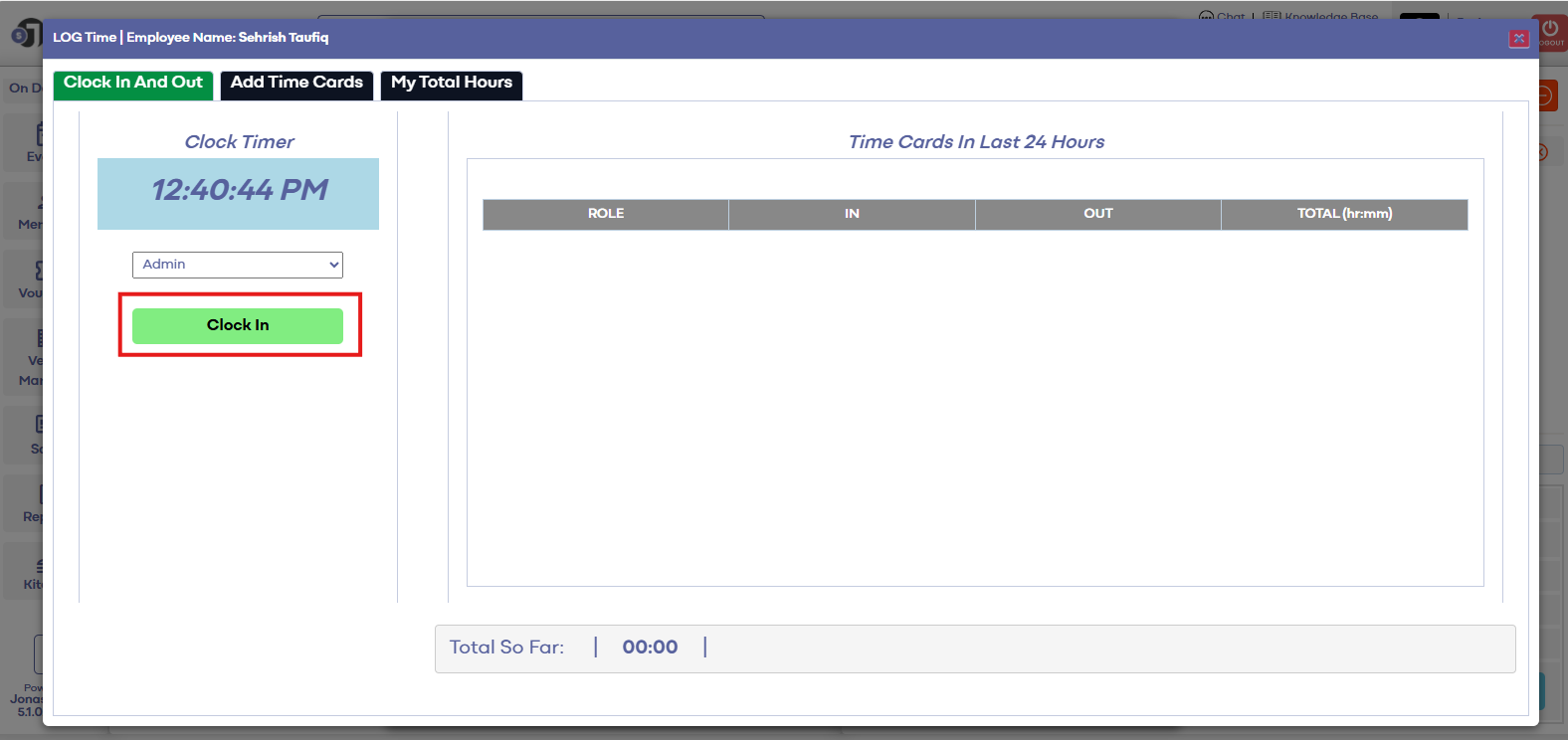Open the Admin role dropdown
This screenshot has height=740, width=1568.
tap(238, 265)
